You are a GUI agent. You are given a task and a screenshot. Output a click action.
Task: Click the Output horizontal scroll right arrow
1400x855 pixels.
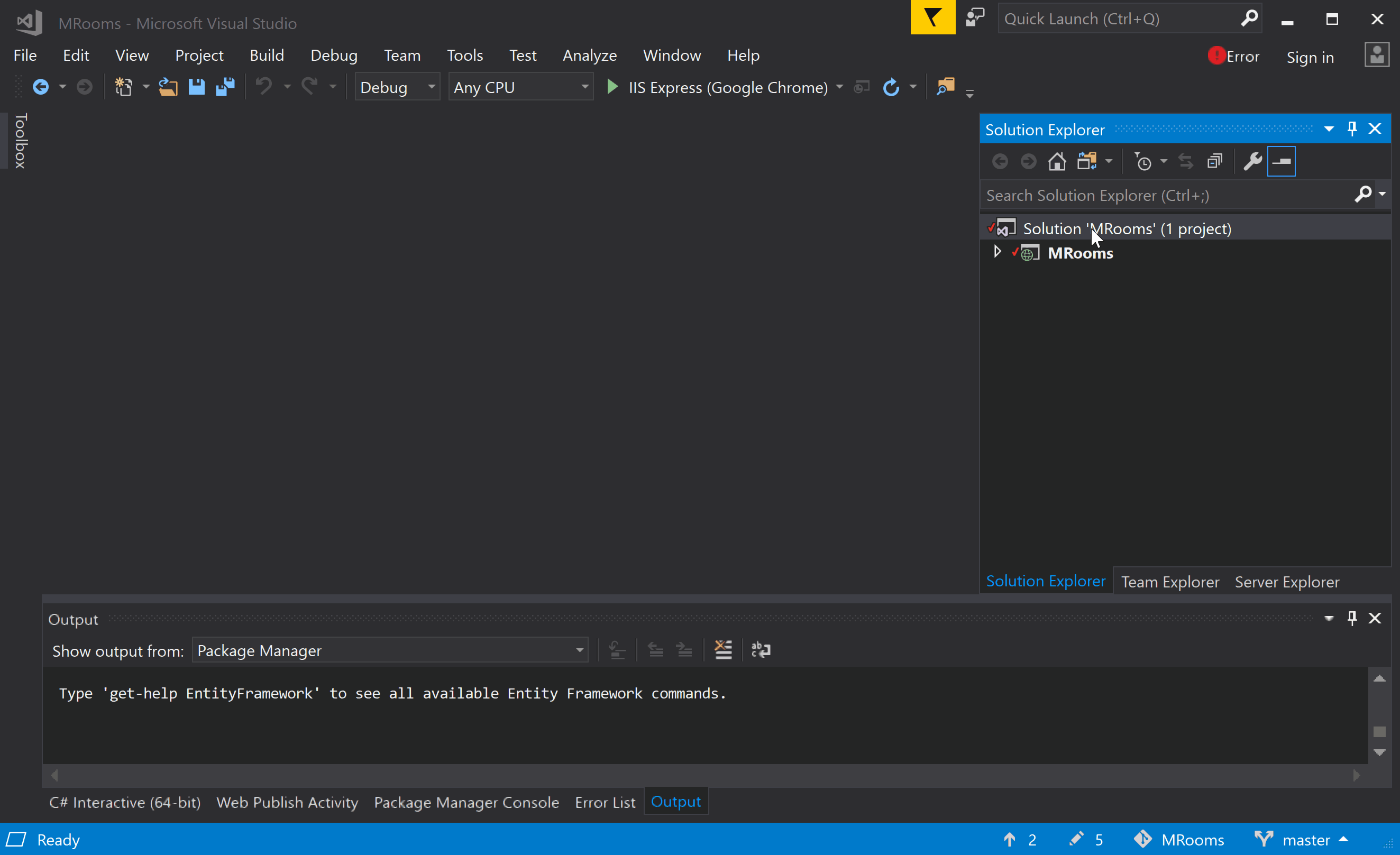click(1357, 775)
